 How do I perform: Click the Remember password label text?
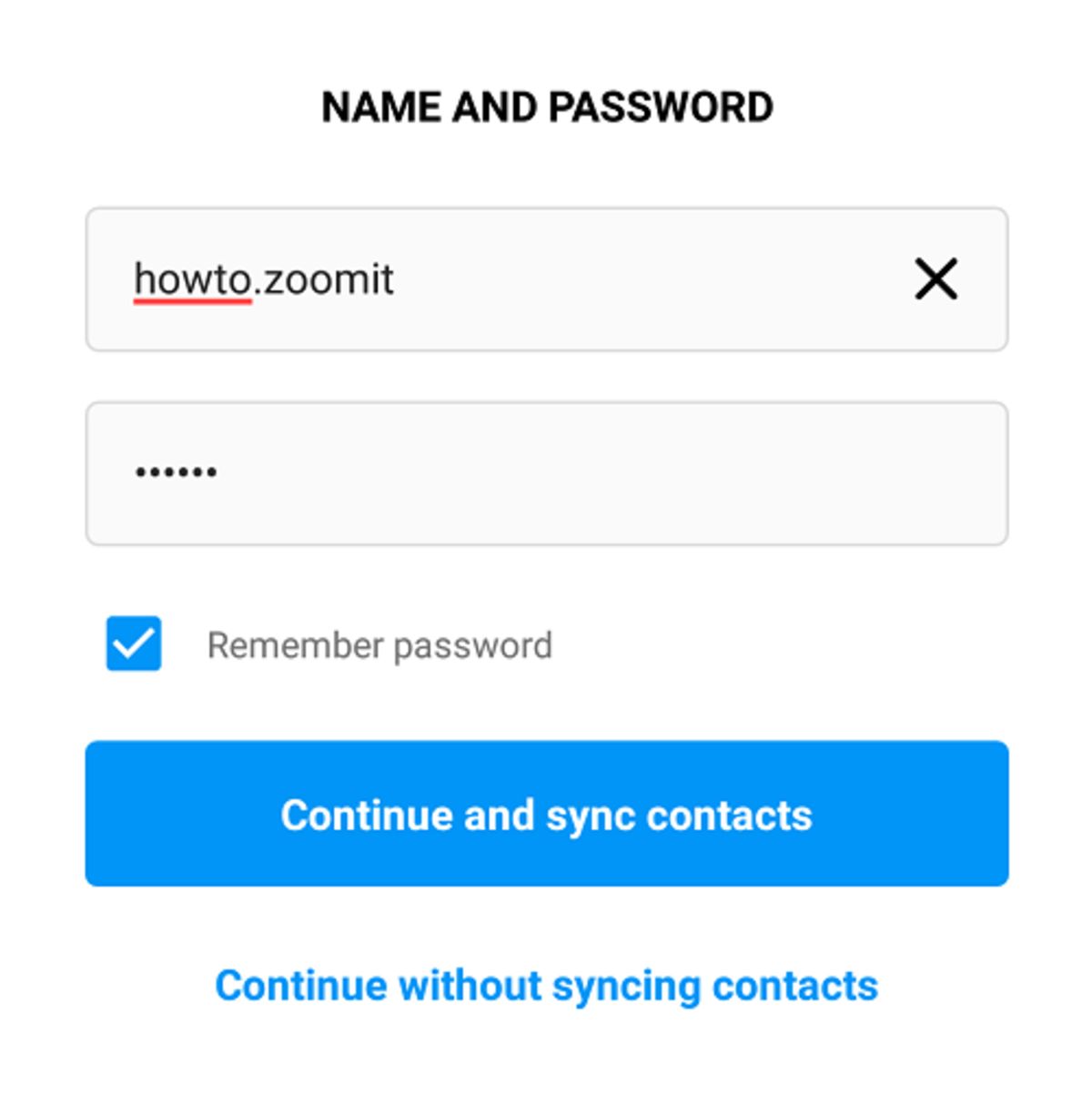coord(379,645)
